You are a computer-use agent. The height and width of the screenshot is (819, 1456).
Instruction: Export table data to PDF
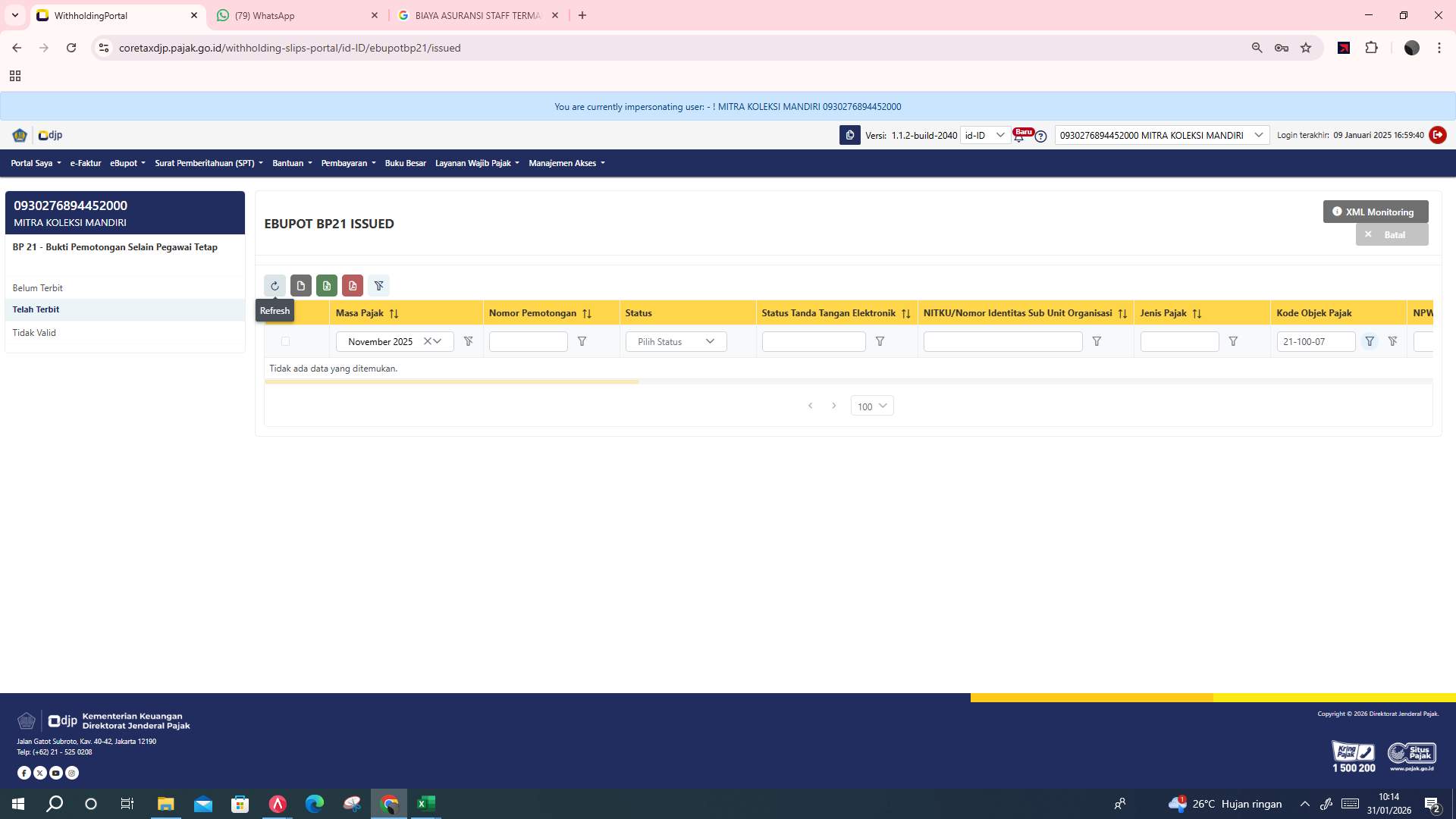[x=353, y=286]
